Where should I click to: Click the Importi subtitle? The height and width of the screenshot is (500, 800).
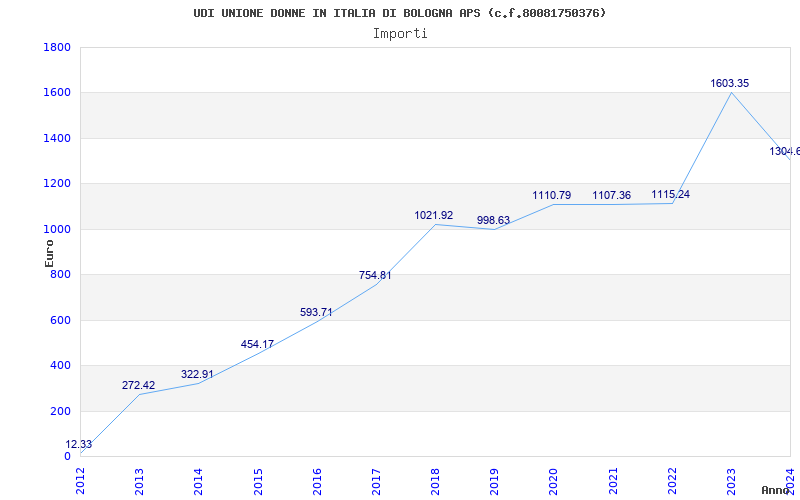pos(400,34)
